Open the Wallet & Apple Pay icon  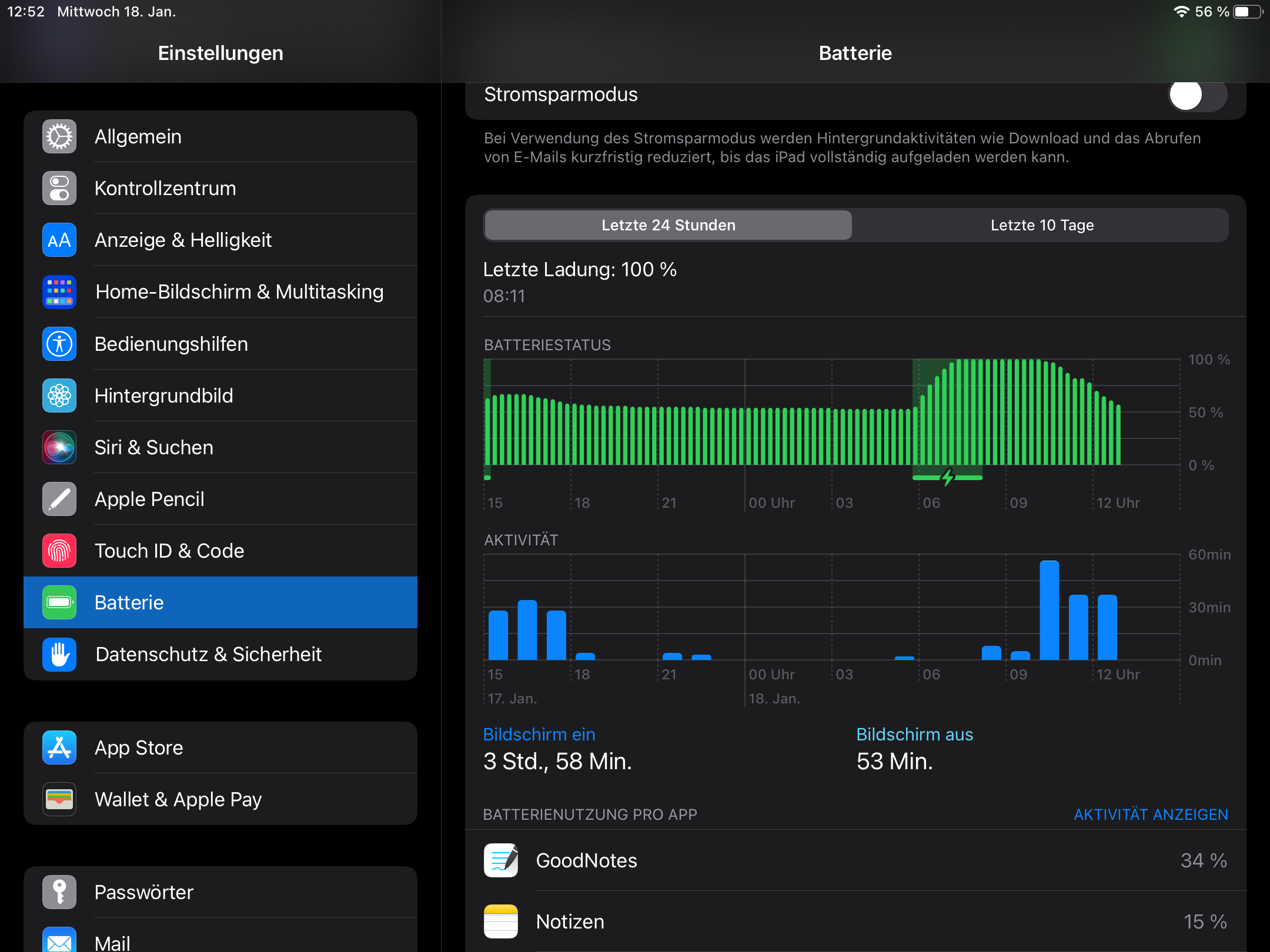(59, 799)
